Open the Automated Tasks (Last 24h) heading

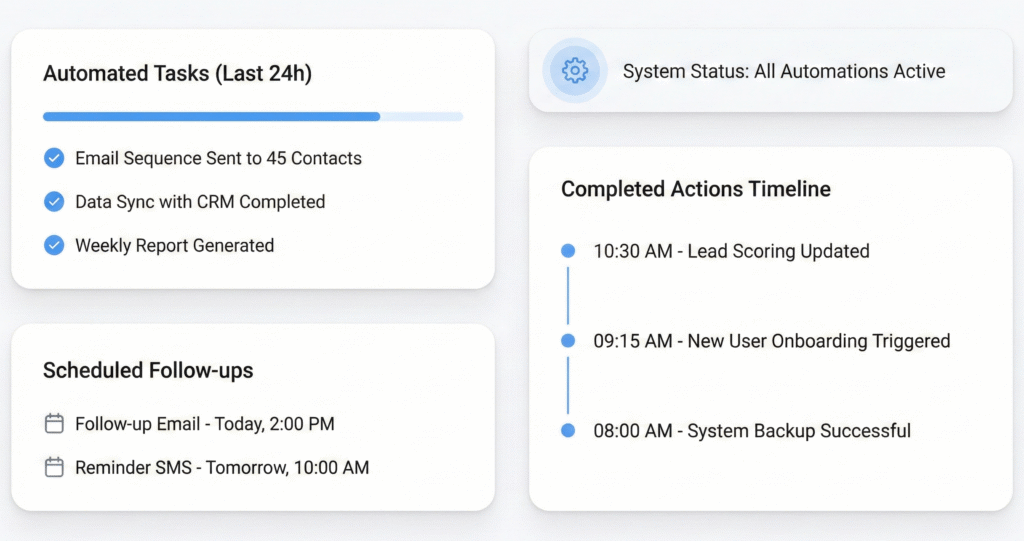coord(177,74)
